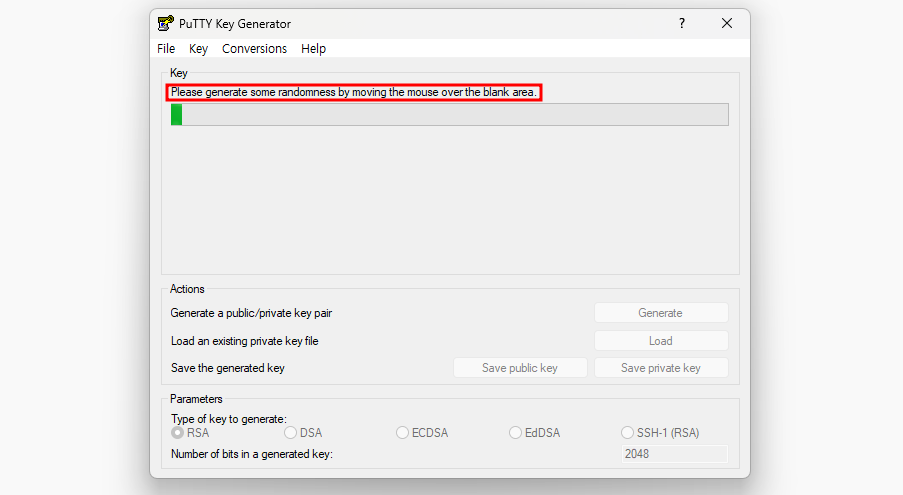Open the Help menu
The image size is (903, 495).
(313, 49)
